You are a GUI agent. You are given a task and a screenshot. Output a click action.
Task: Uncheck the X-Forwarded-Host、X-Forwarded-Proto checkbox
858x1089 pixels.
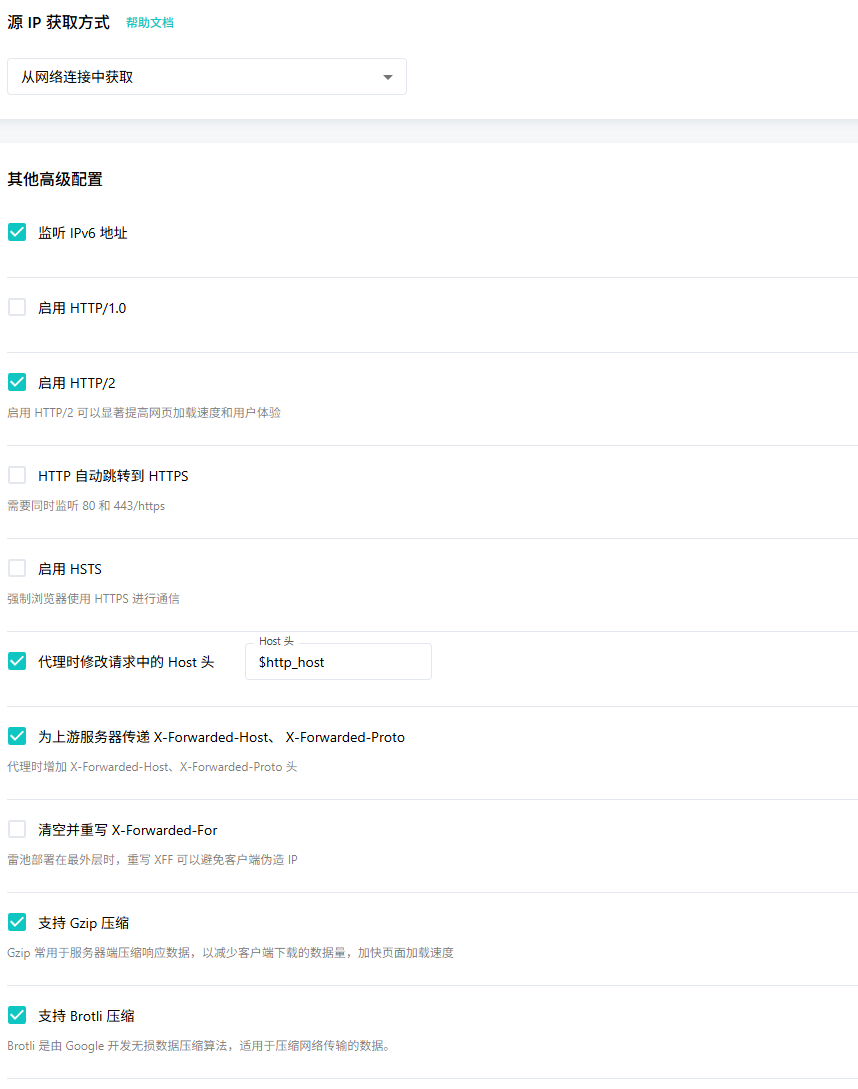[17, 736]
